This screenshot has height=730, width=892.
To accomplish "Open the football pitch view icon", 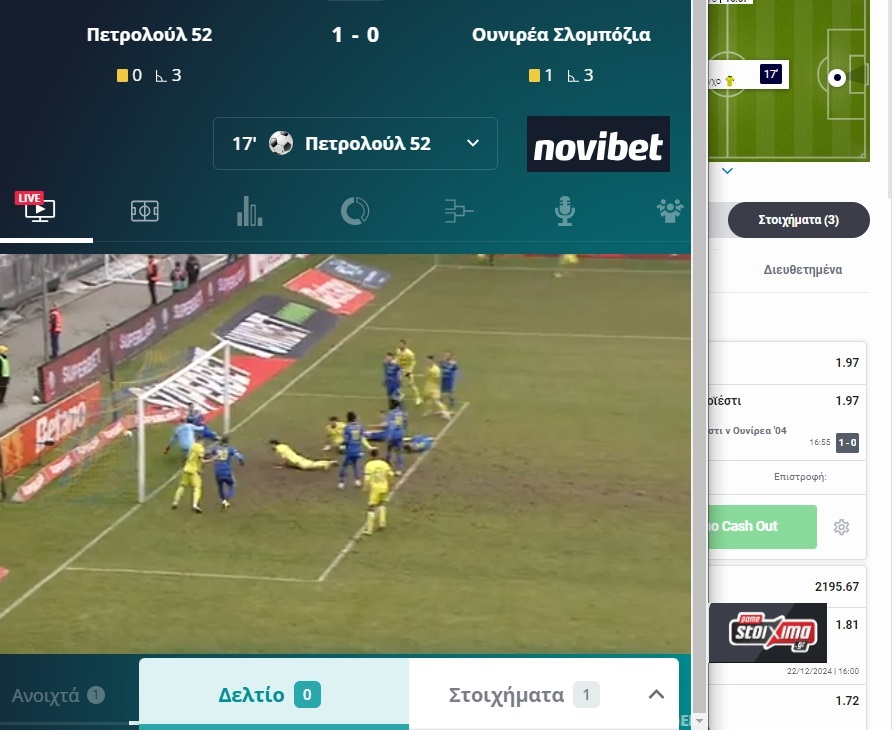I will pos(144,211).
